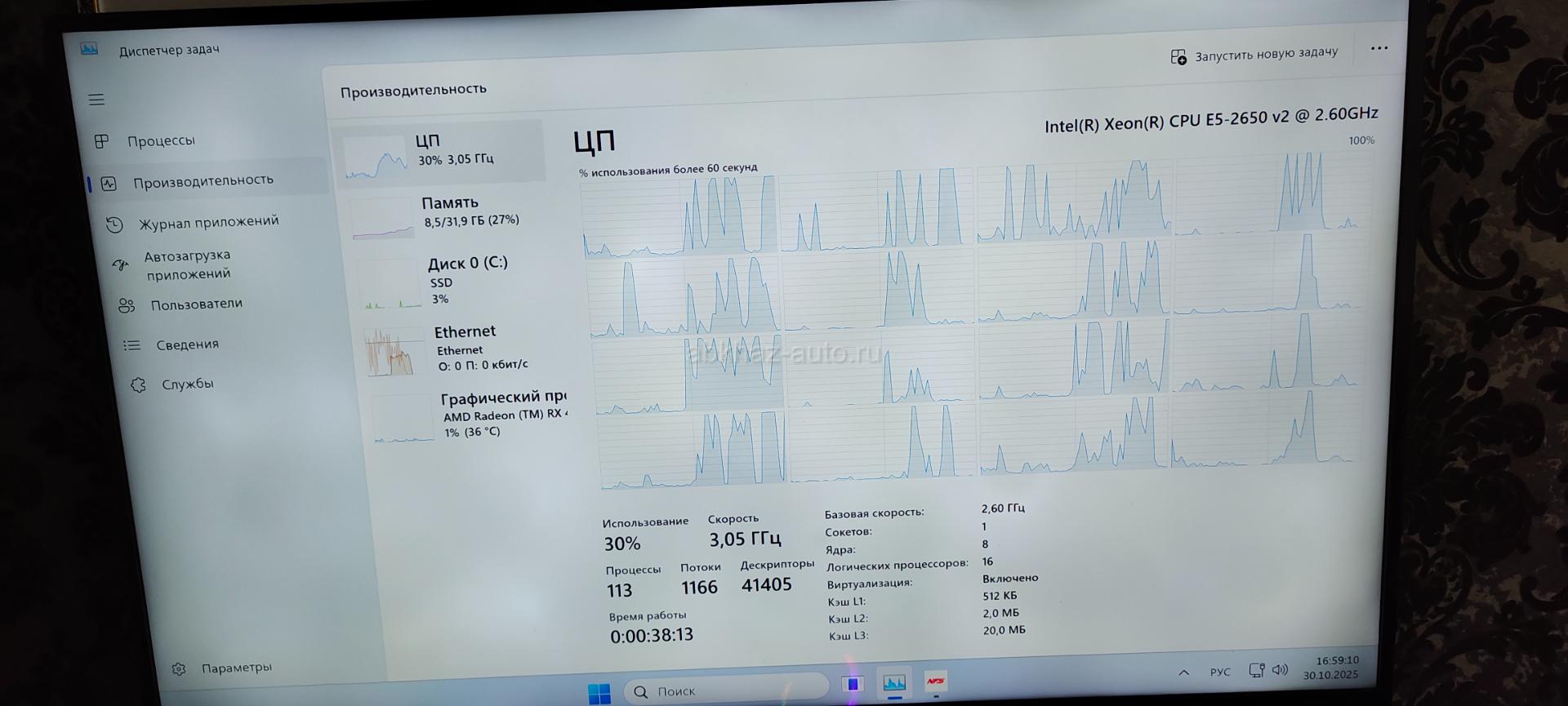The height and width of the screenshot is (706, 1568).
Task: Select the ЦП performance item
Action: coord(441,152)
